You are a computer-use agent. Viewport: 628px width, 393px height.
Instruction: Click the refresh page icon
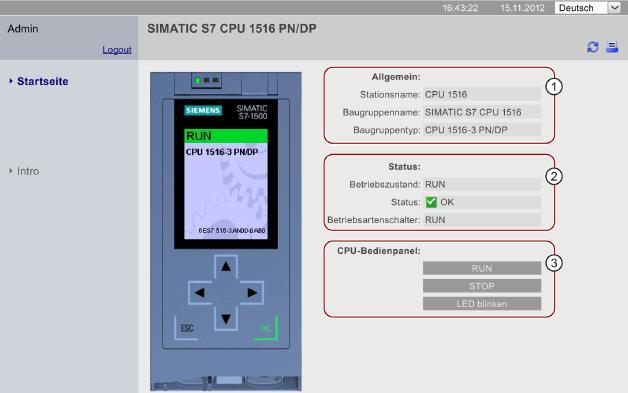[593, 47]
